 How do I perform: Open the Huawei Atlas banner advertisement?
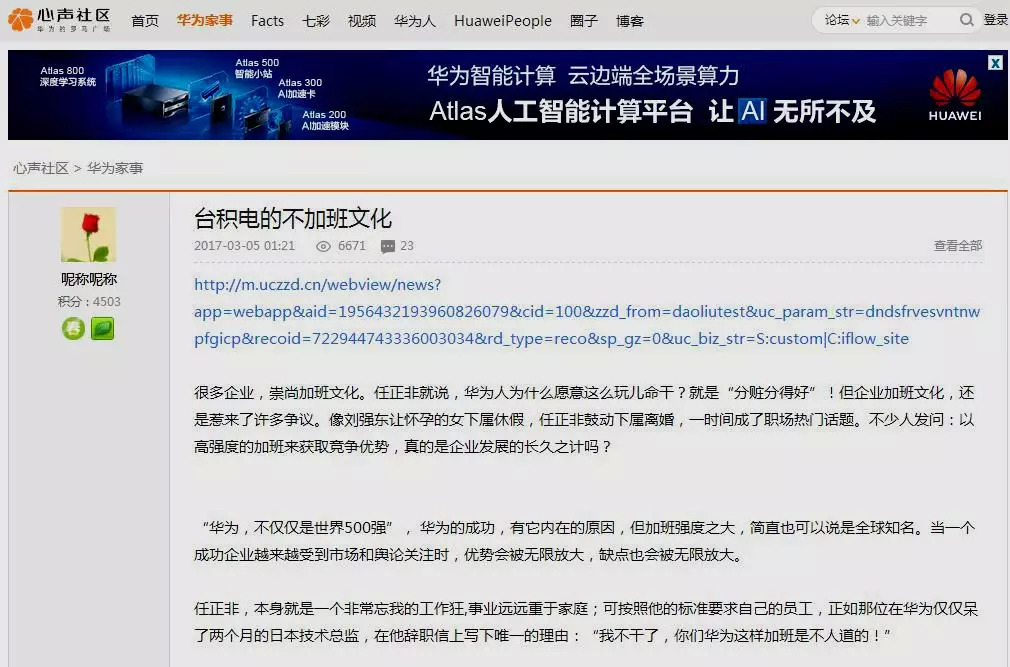508,95
